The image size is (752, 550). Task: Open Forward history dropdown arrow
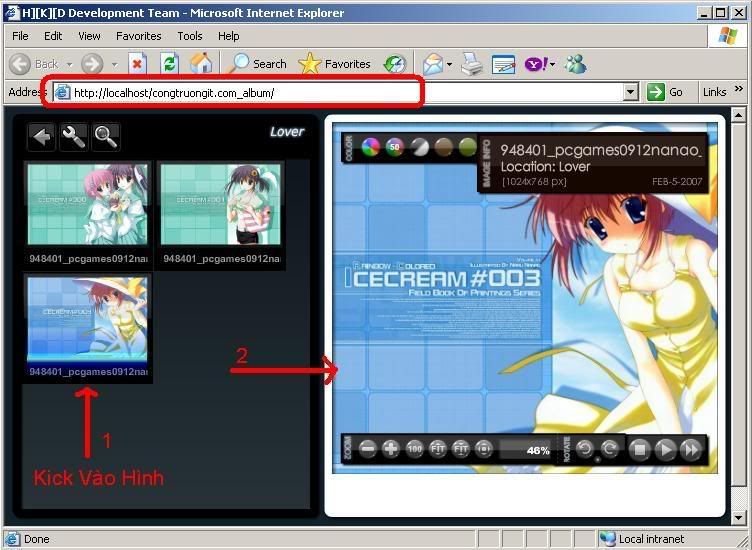tap(115, 64)
